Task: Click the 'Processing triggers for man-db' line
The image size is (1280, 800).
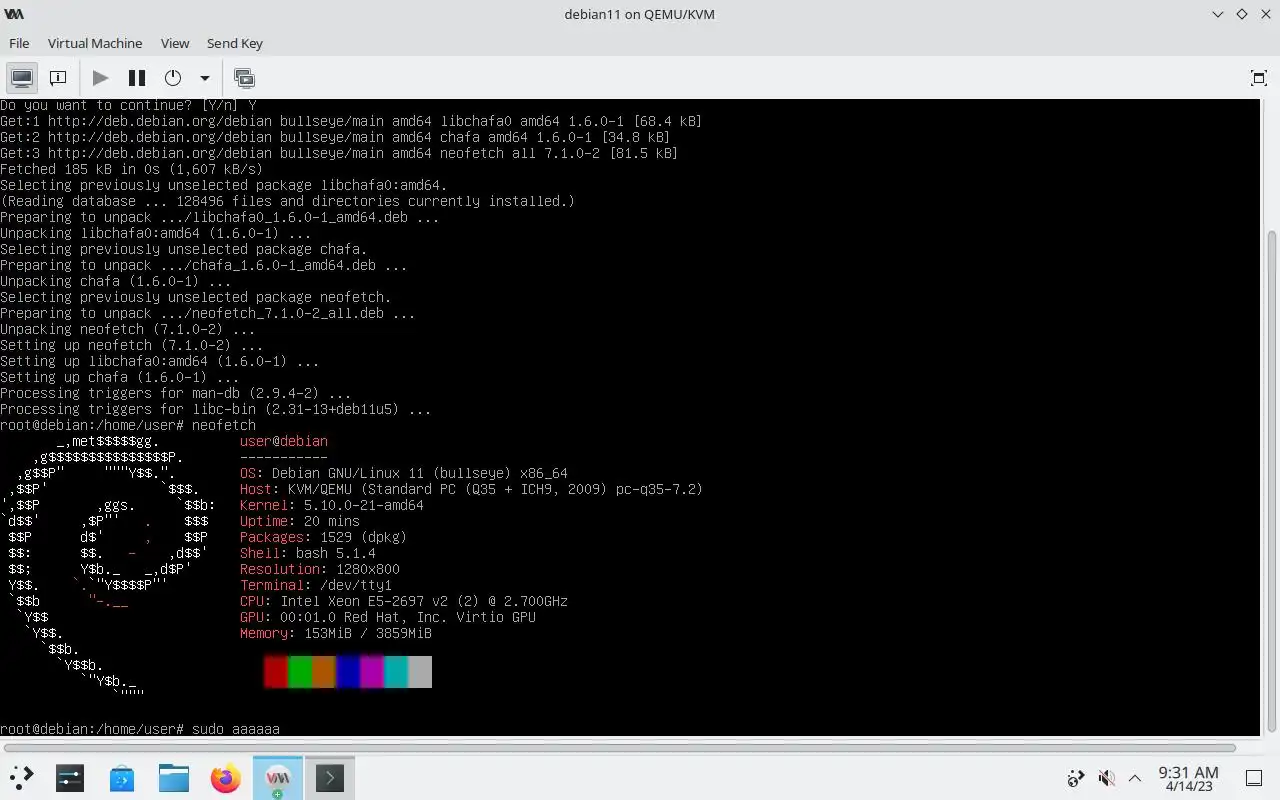Action: coord(176,393)
